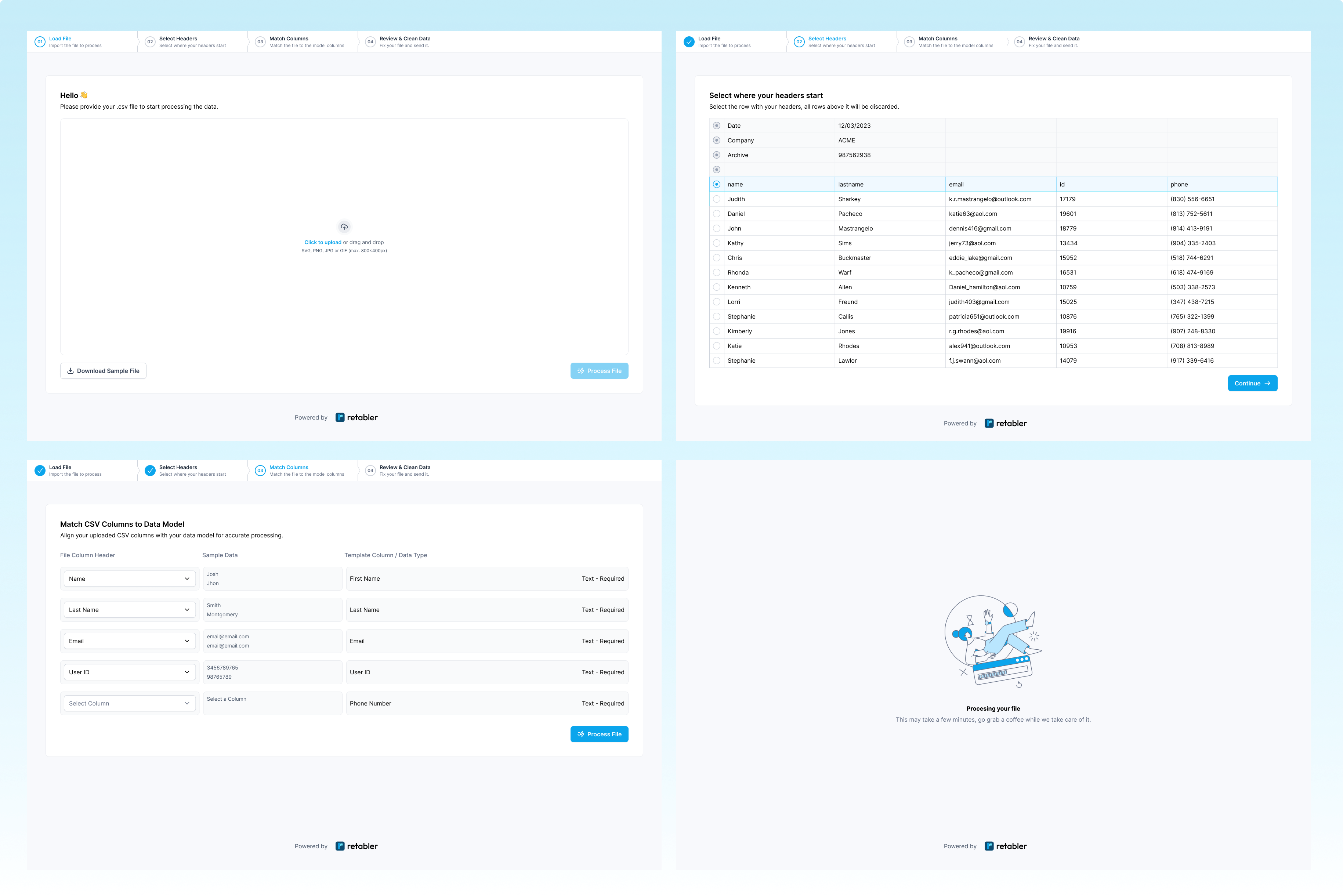Screen dimensions: 1343x896
Task: Click the download icon beside Download Sample File
Action: point(70,371)
